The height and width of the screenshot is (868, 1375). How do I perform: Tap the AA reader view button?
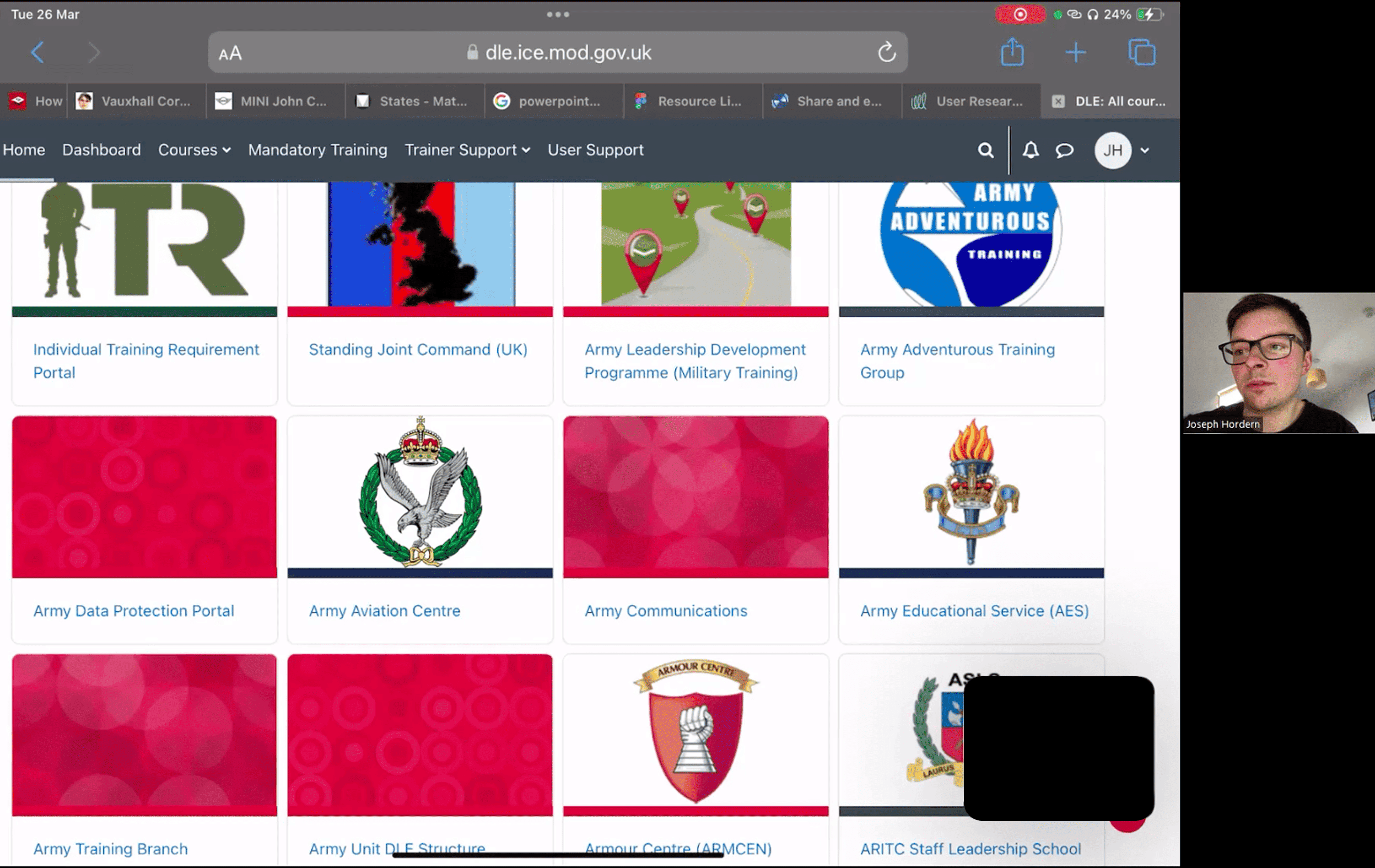[230, 54]
